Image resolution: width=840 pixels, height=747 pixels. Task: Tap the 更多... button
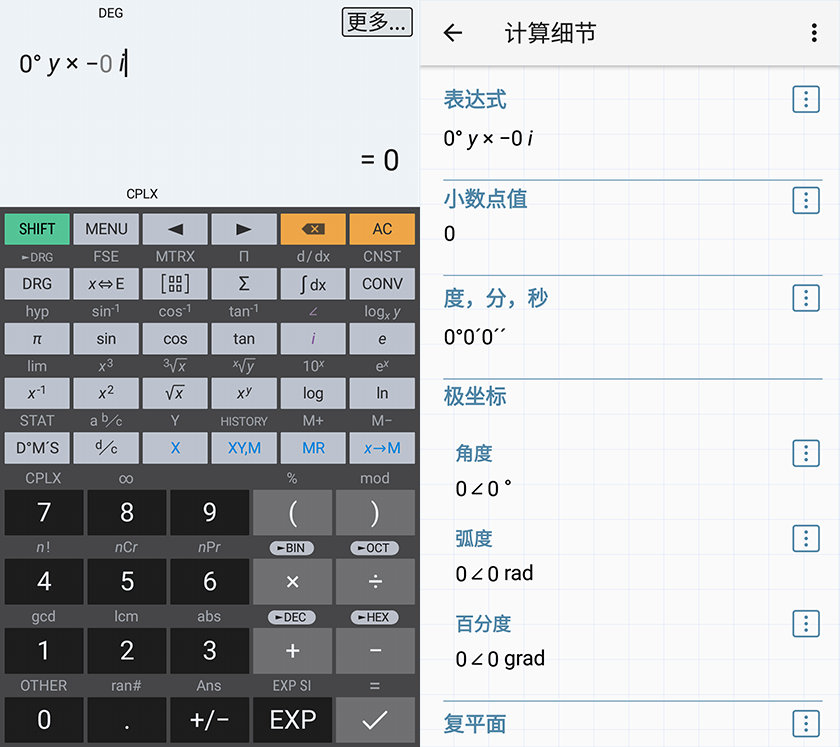pos(377,22)
